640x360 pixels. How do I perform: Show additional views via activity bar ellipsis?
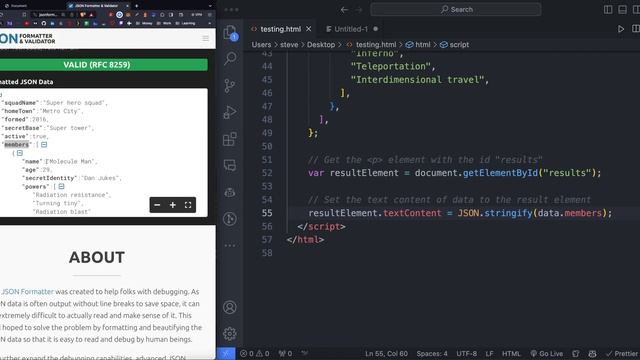(x=230, y=245)
